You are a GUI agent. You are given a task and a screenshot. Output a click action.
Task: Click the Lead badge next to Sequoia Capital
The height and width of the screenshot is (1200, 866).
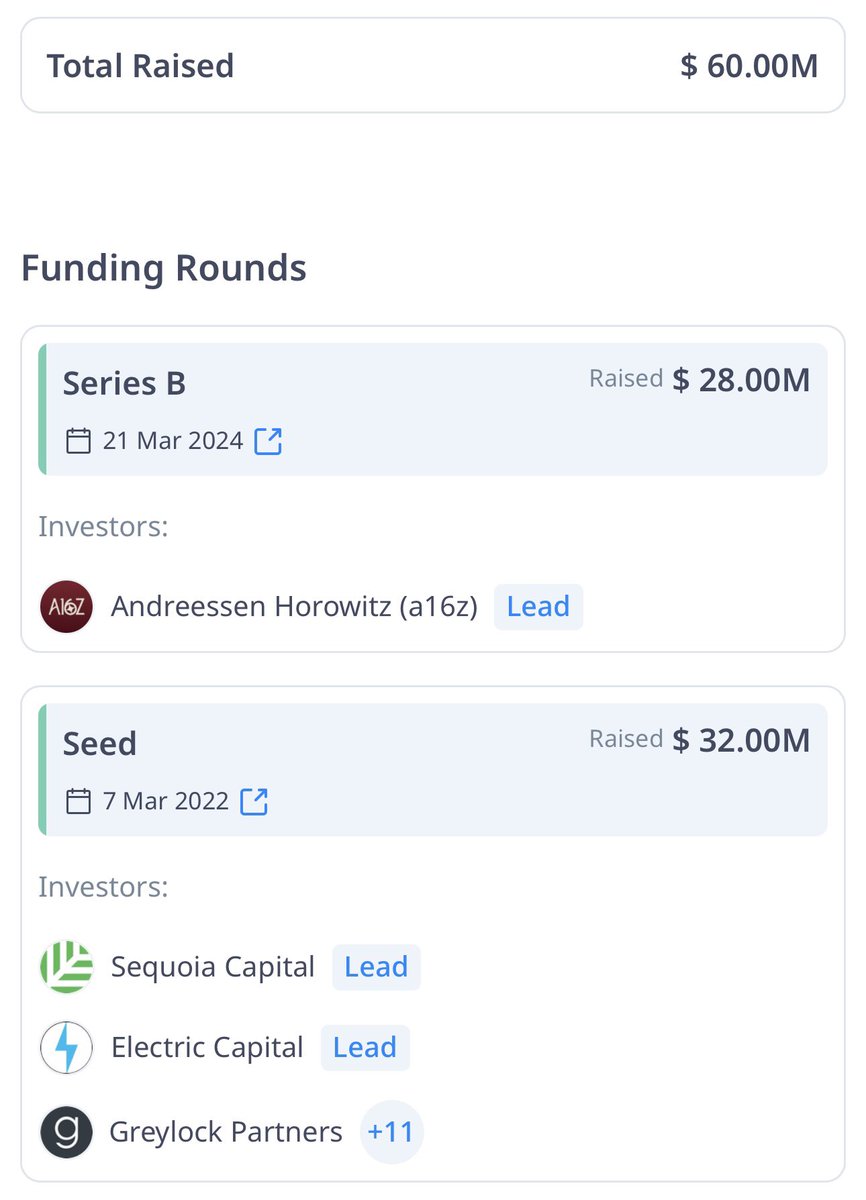376,967
